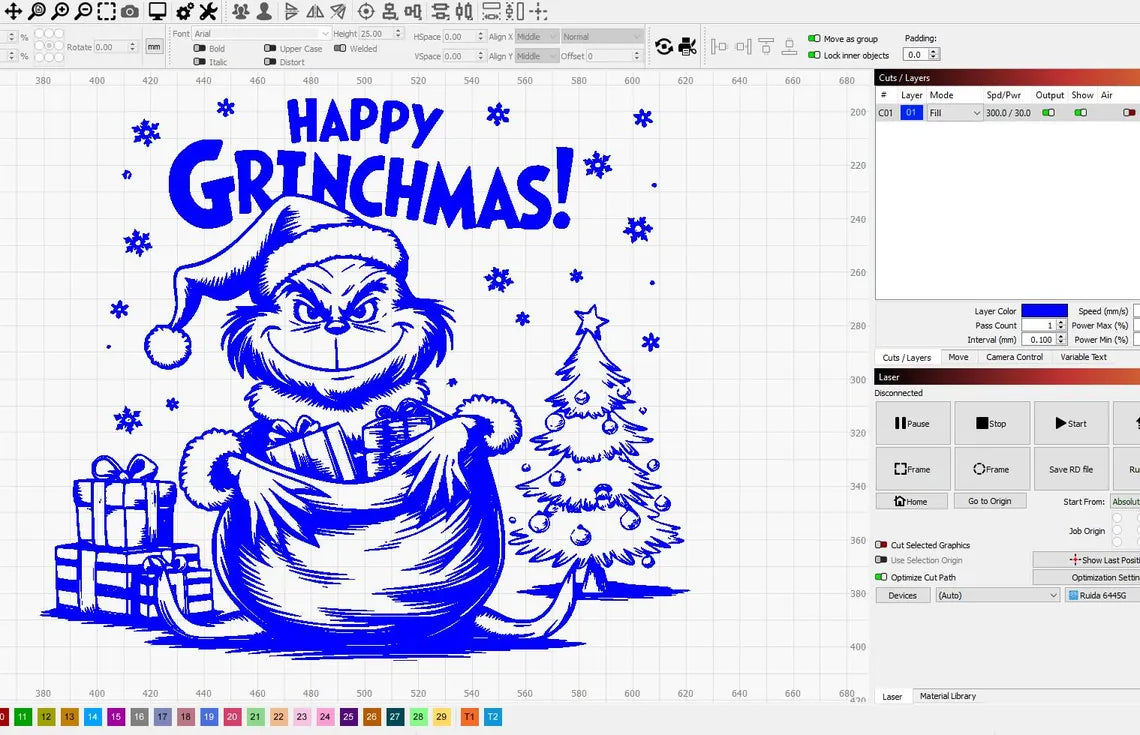Disable Output for layer C01
Screen dimensions: 1140x735
(x=1048, y=113)
